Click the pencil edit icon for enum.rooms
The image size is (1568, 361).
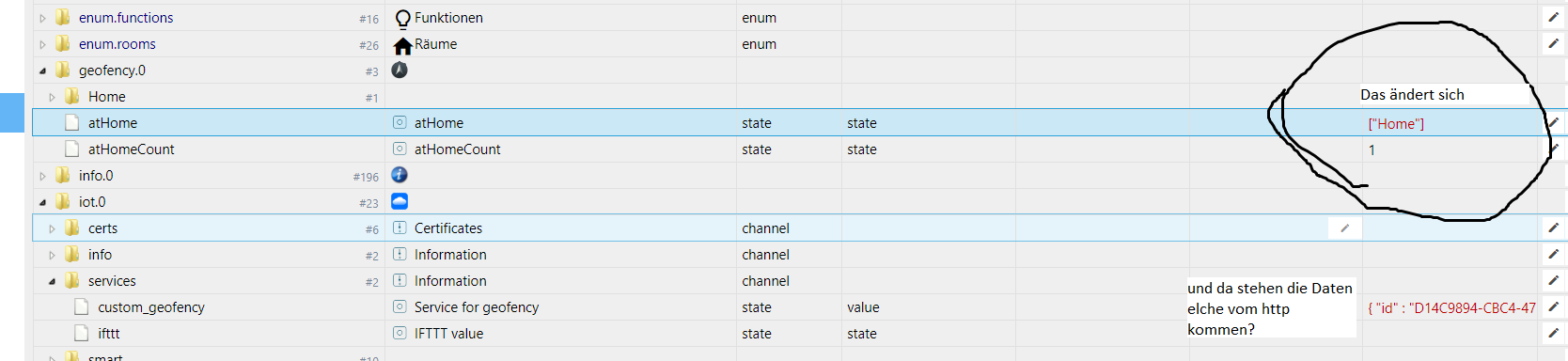coord(1553,43)
